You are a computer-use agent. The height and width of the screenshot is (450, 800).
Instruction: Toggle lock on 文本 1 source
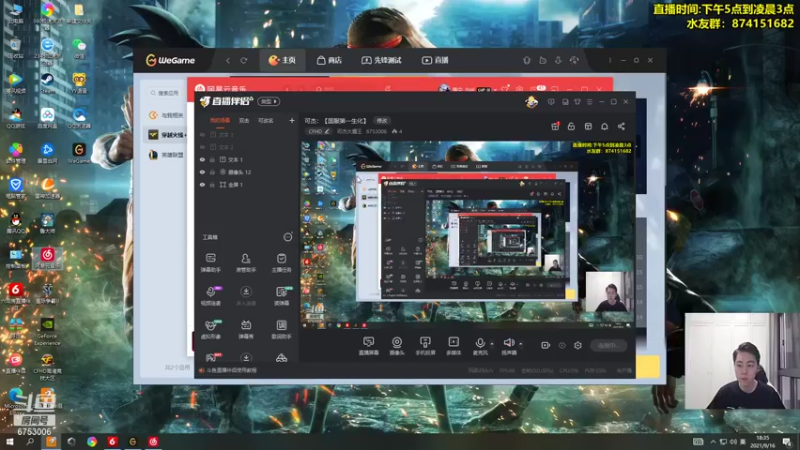tap(212, 160)
